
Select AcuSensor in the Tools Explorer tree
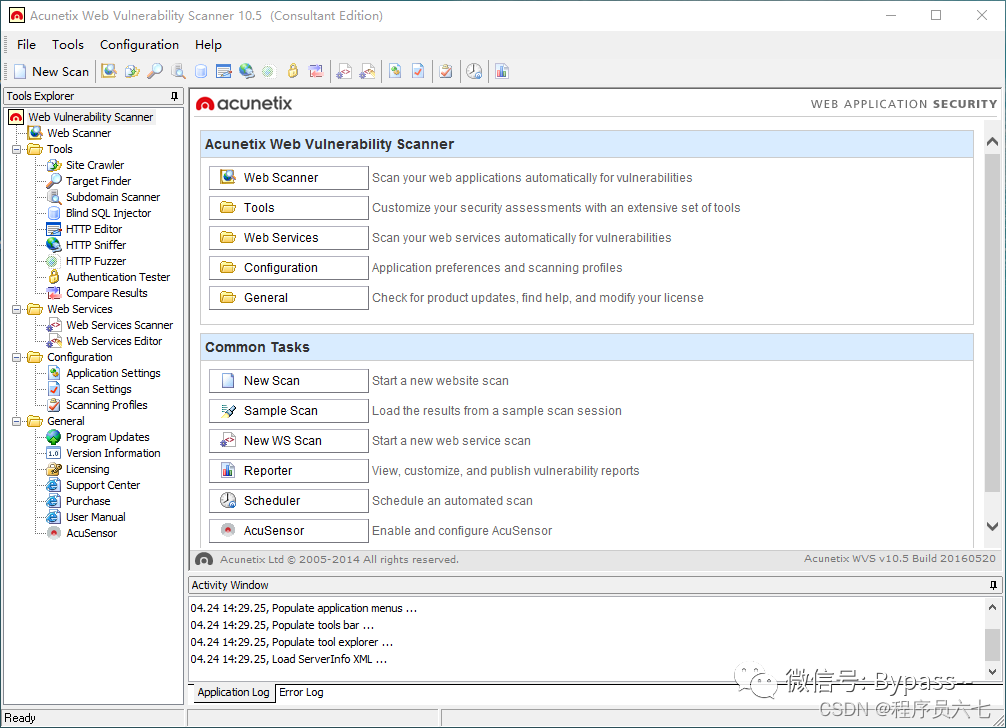91,534
